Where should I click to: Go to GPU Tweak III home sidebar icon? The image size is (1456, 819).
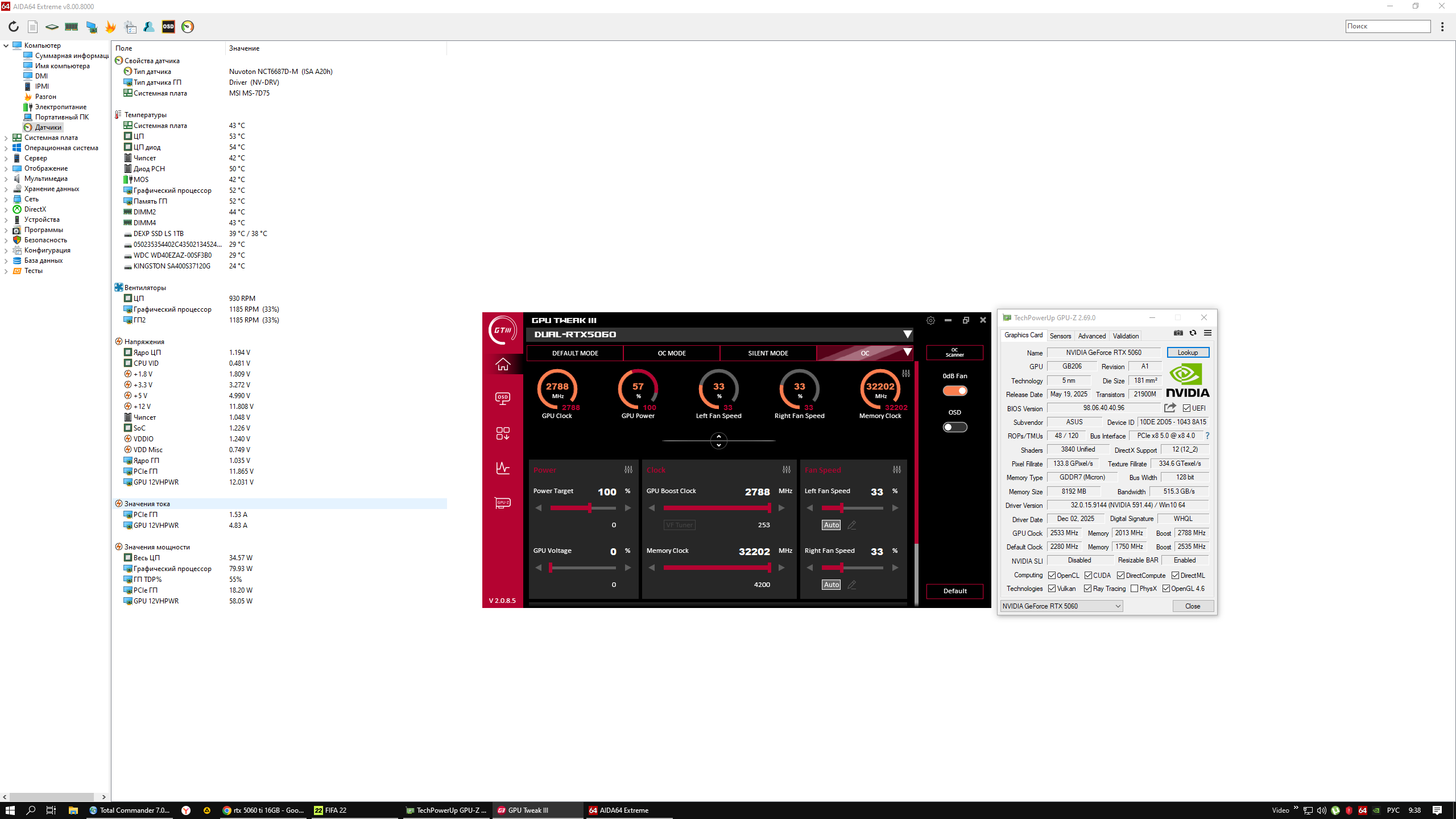[503, 364]
